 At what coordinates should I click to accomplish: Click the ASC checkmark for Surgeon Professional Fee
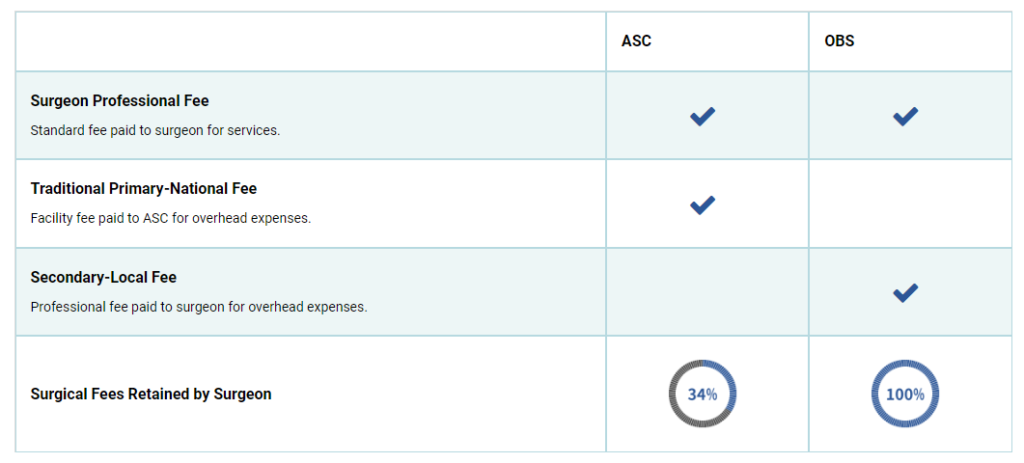[x=702, y=117]
